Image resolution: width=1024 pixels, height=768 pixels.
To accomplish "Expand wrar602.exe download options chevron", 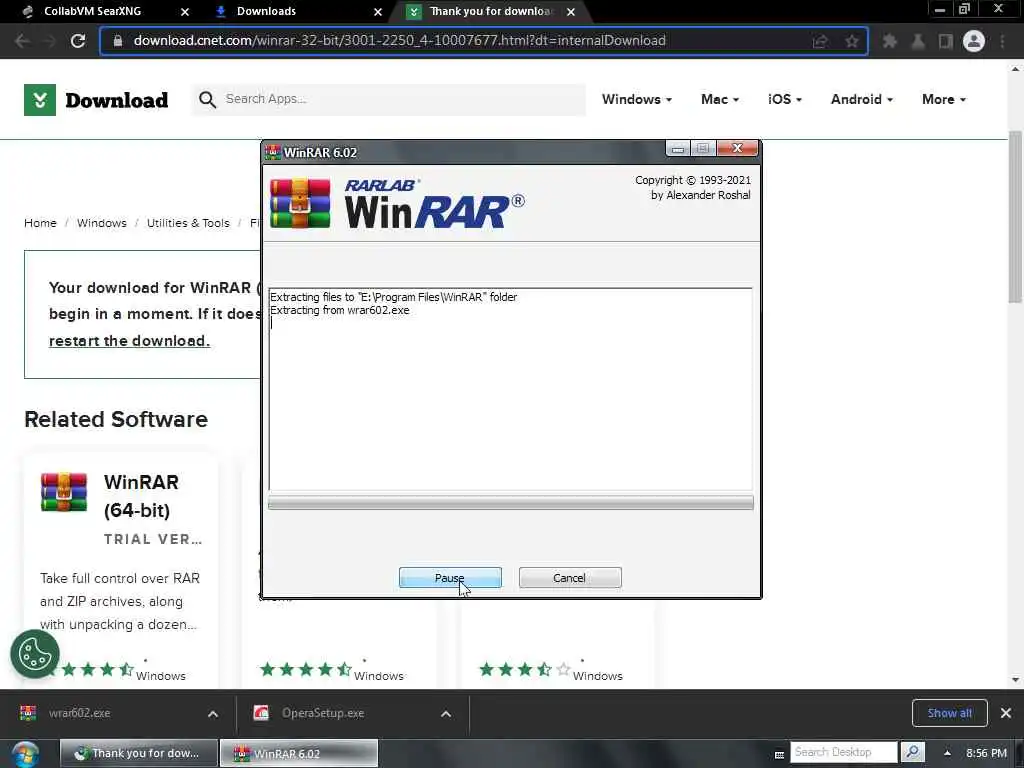I will coord(213,714).
